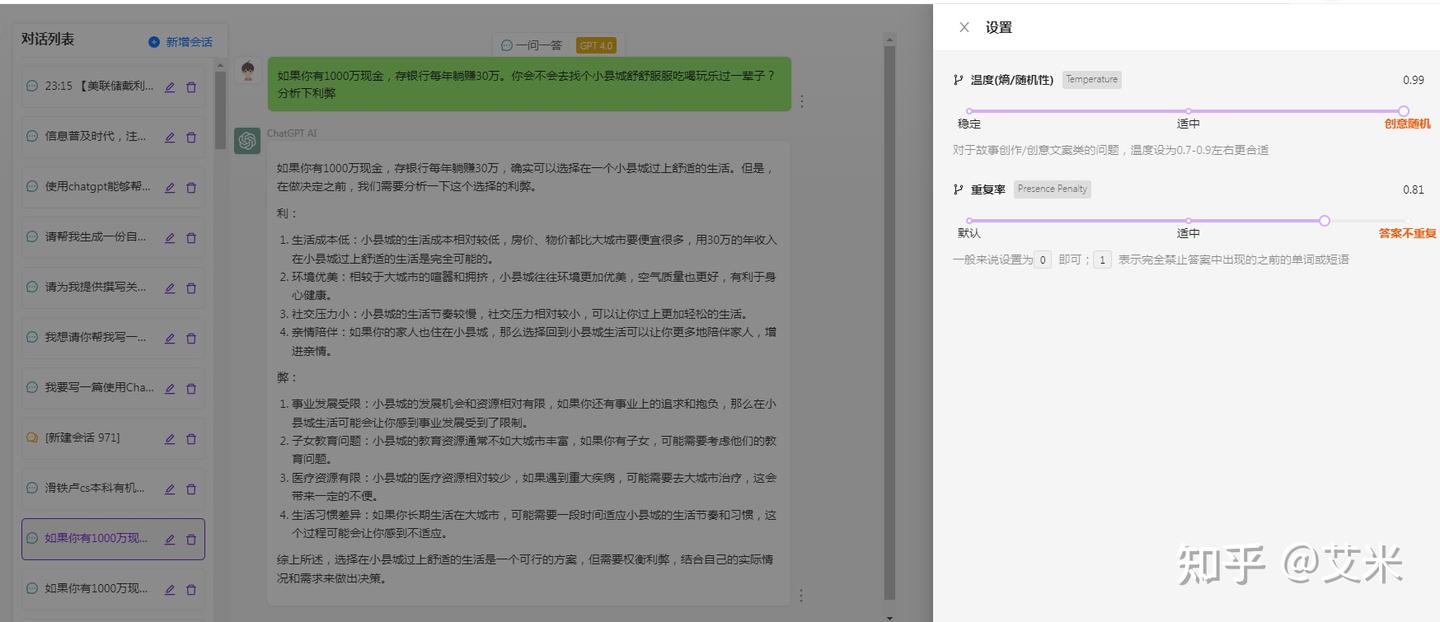The width and height of the screenshot is (1440, 622).
Task: Open the 信息普及时代 conversation
Action: 113,137
